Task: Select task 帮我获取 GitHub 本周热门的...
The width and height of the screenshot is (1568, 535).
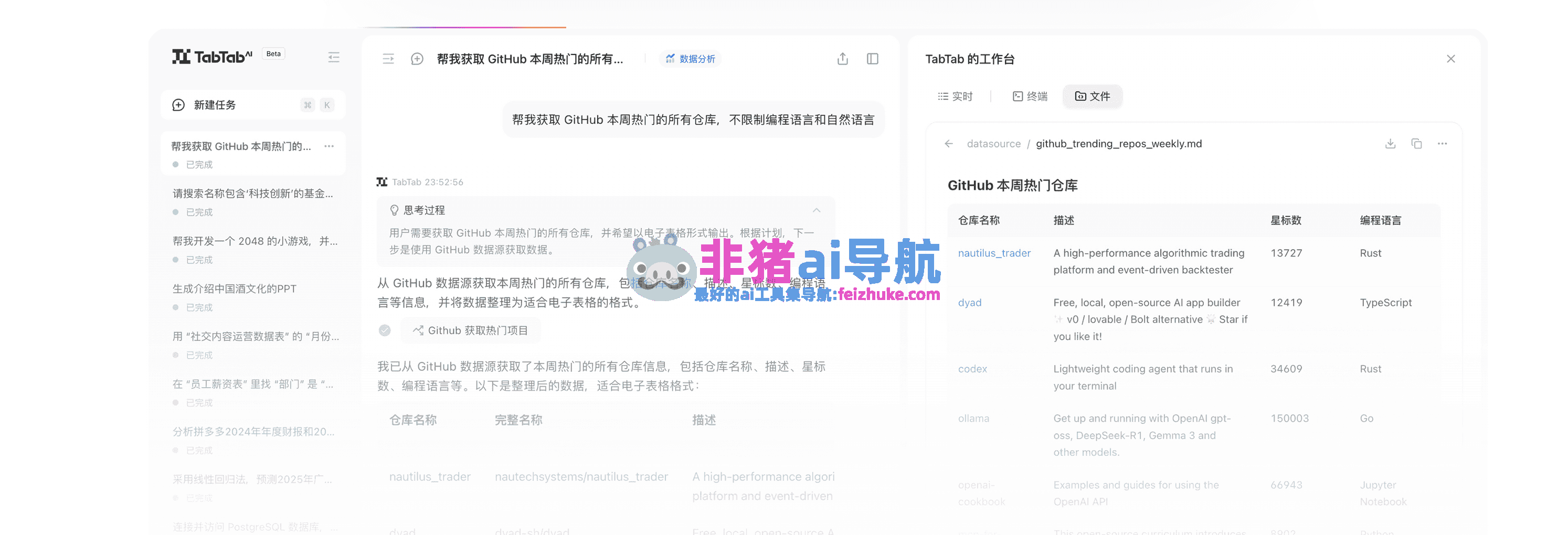Action: pos(253,154)
